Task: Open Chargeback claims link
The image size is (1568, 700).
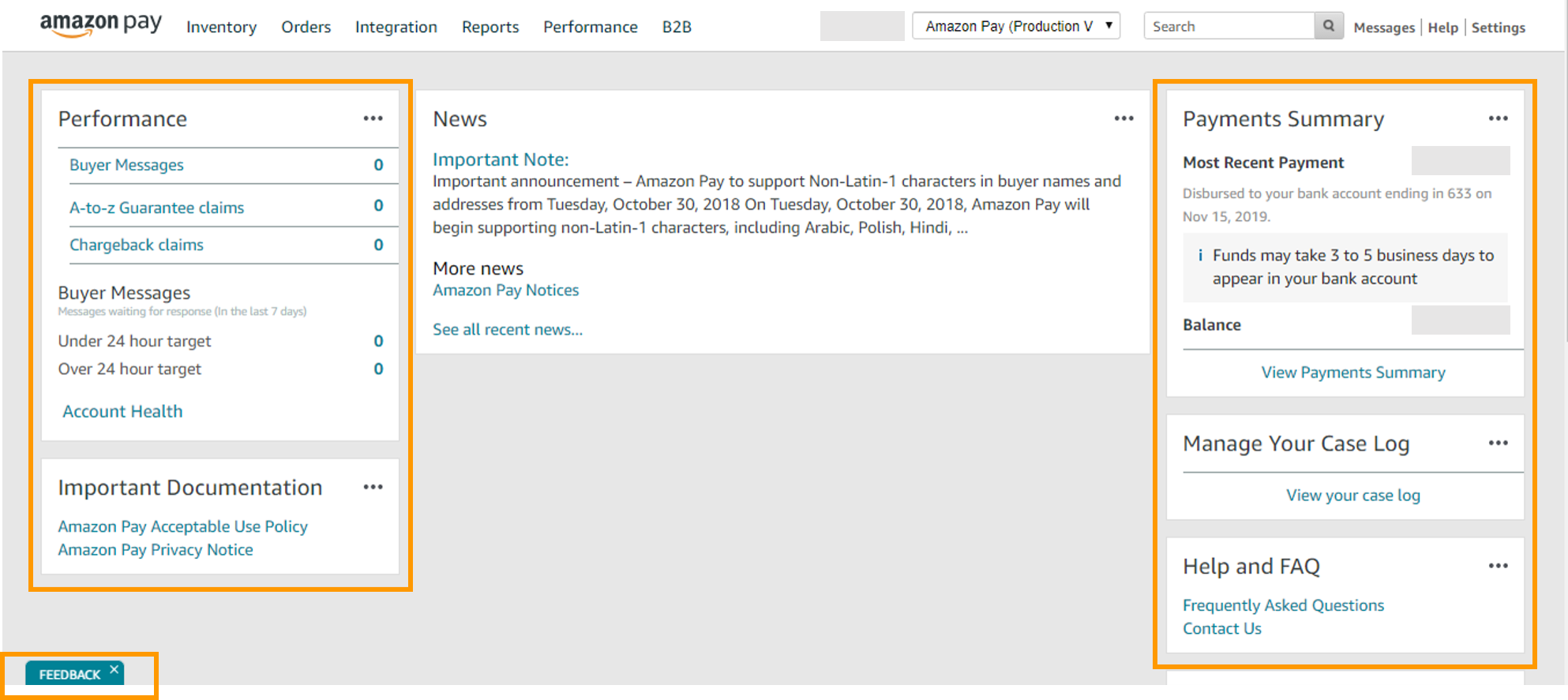Action: (137, 245)
